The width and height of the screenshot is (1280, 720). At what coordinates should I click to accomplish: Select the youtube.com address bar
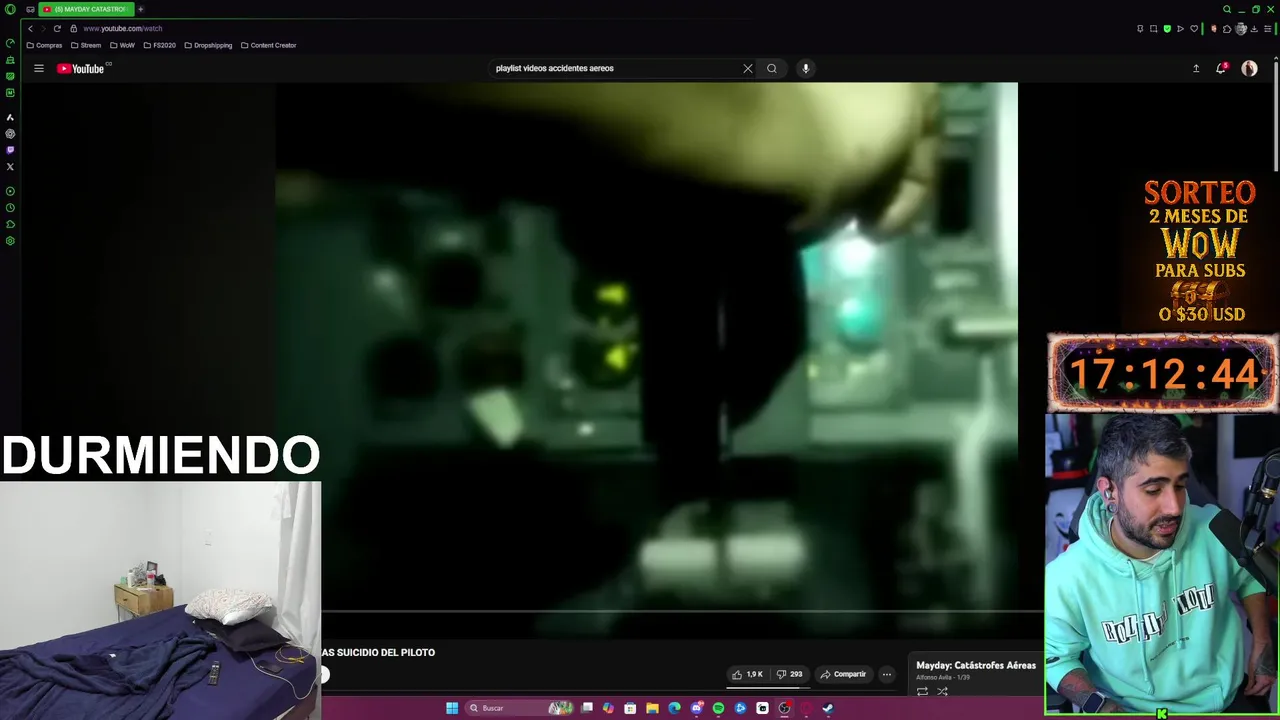(123, 28)
